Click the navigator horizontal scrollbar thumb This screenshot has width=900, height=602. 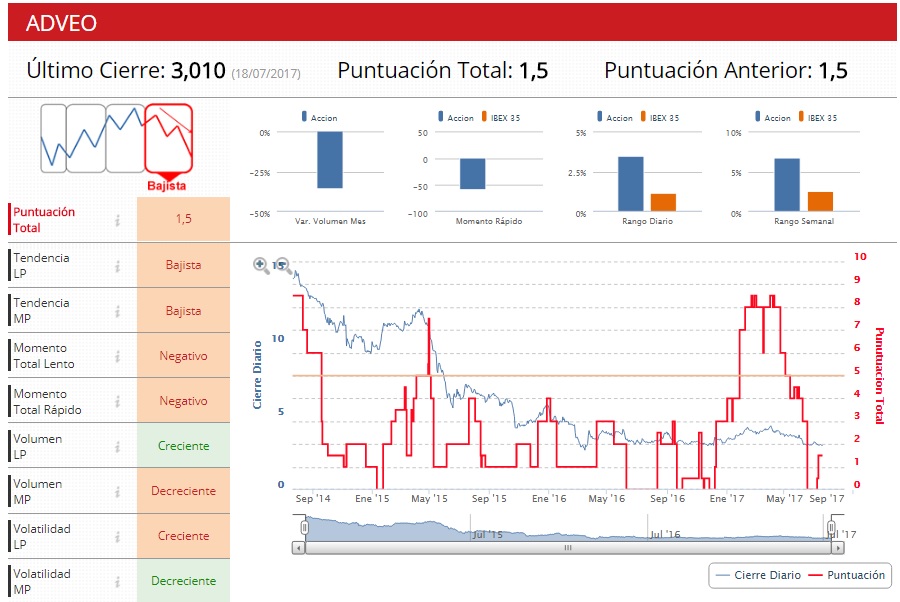tap(568, 548)
